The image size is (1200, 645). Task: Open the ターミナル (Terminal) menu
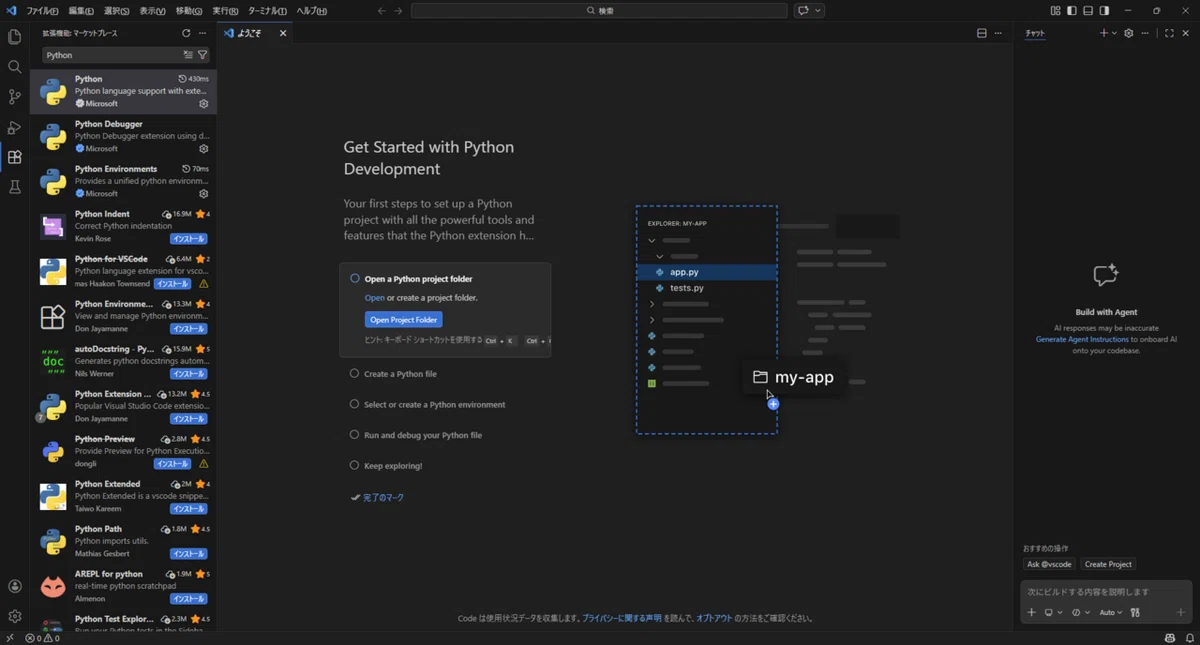pos(267,11)
